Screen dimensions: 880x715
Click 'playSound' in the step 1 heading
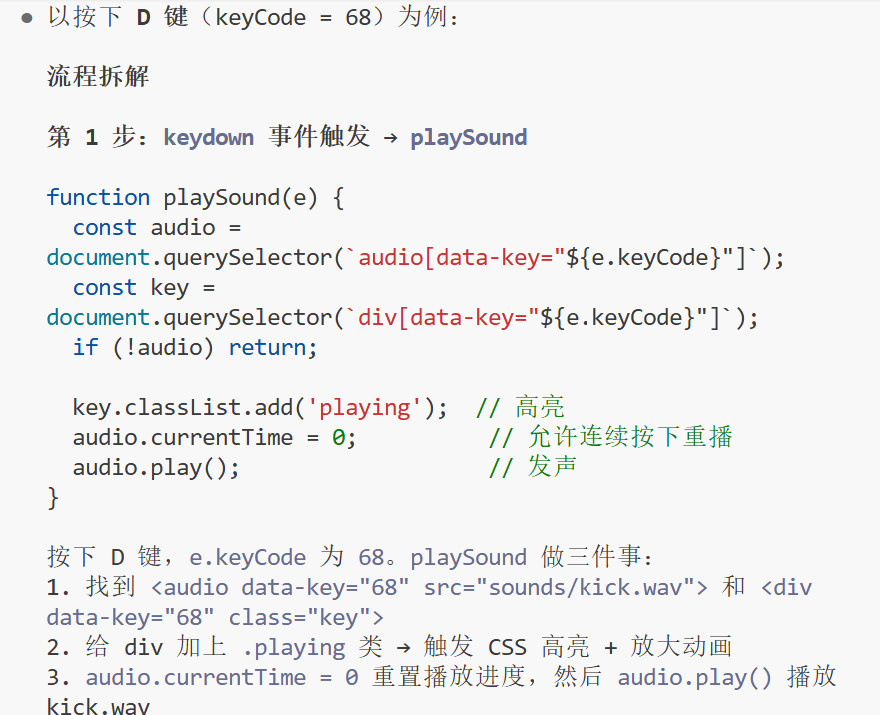click(469, 138)
